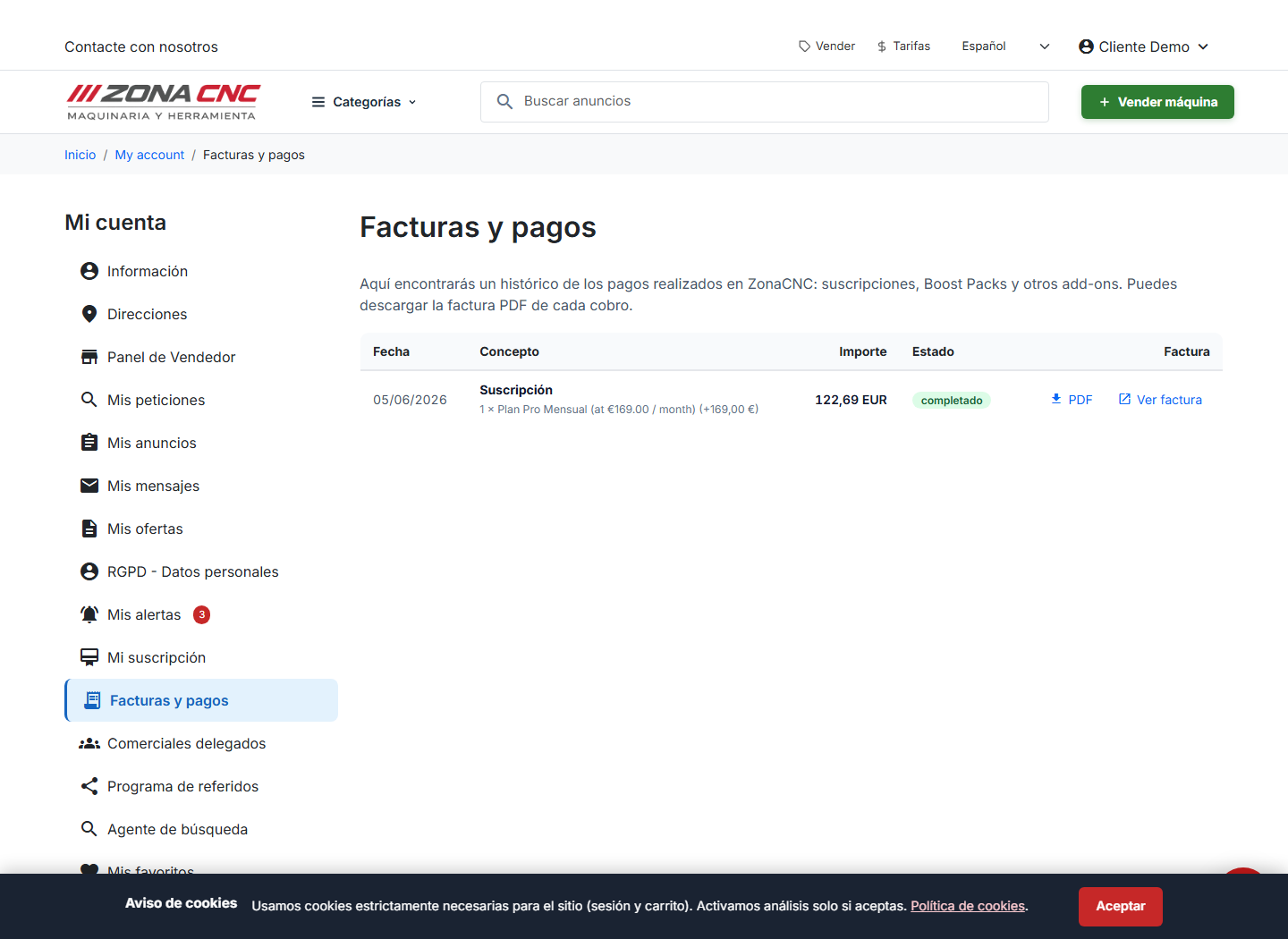This screenshot has width=1288, height=939.
Task: Click the Información profile icon
Action: click(89, 271)
